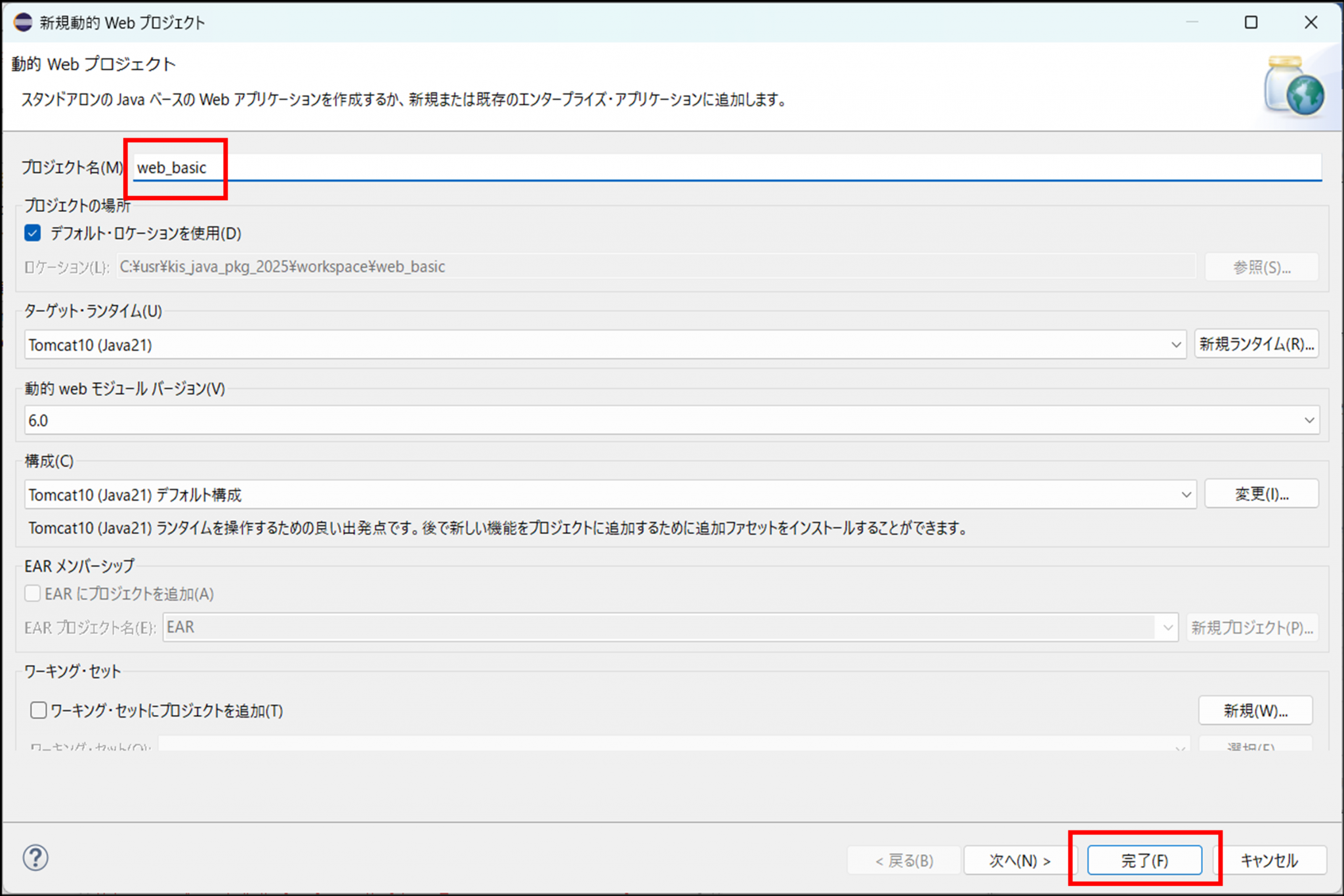Close the new web project dialog

(1311, 22)
